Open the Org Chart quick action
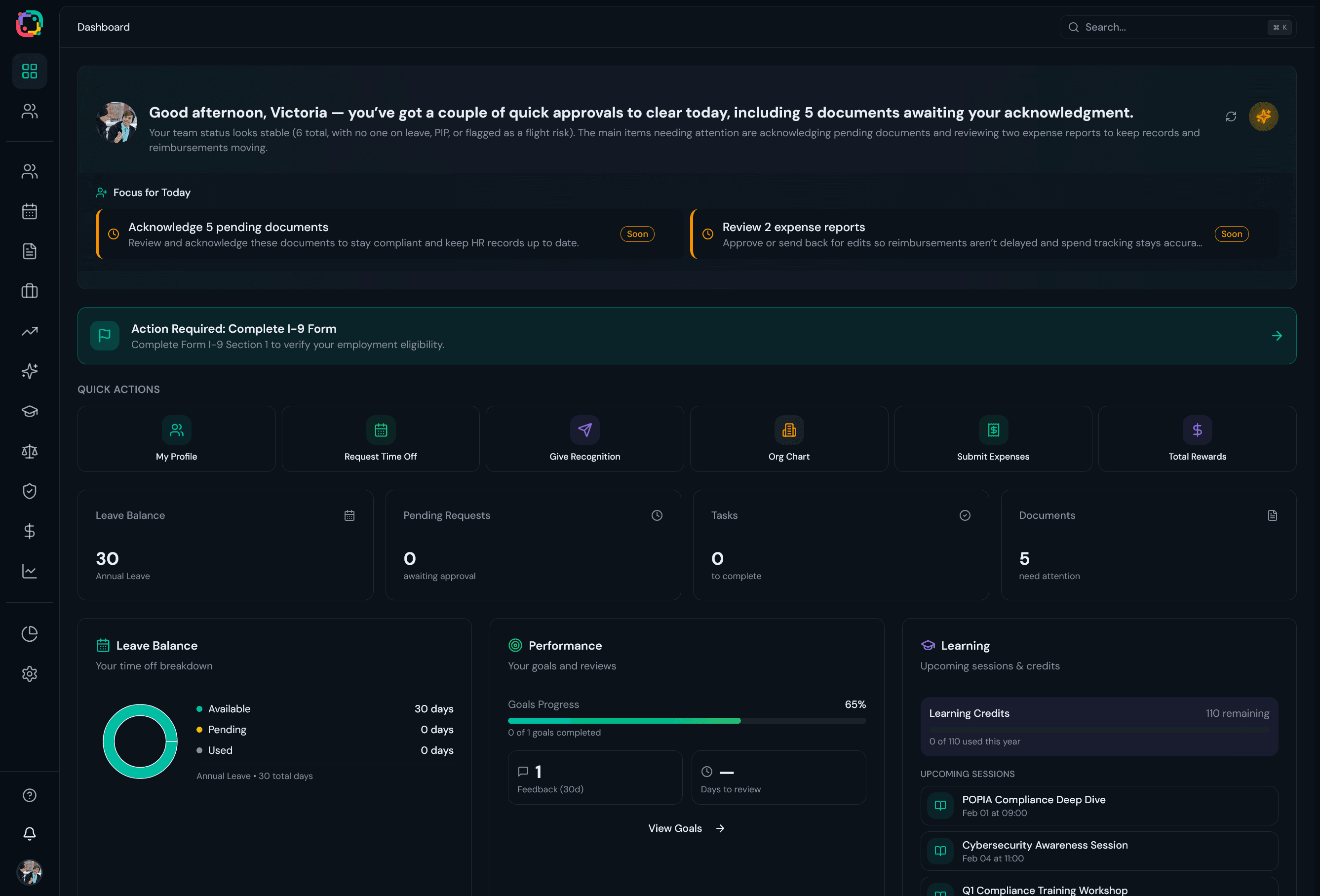Viewport: 1320px width, 896px height. [789, 439]
